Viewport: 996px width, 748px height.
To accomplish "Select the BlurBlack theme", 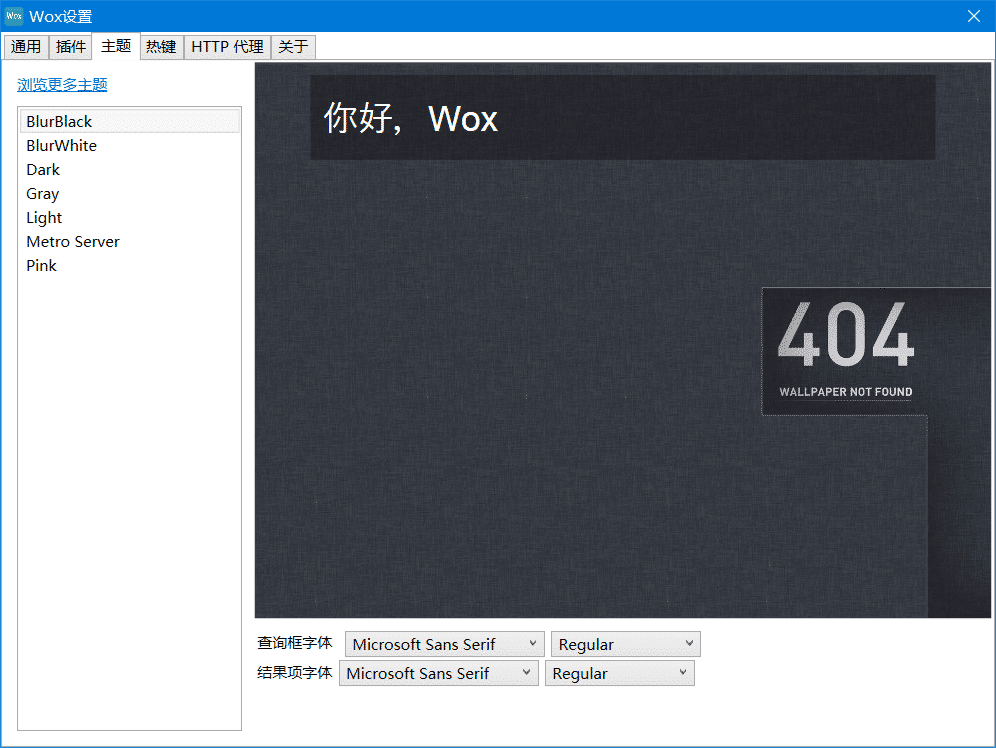I will [130, 121].
